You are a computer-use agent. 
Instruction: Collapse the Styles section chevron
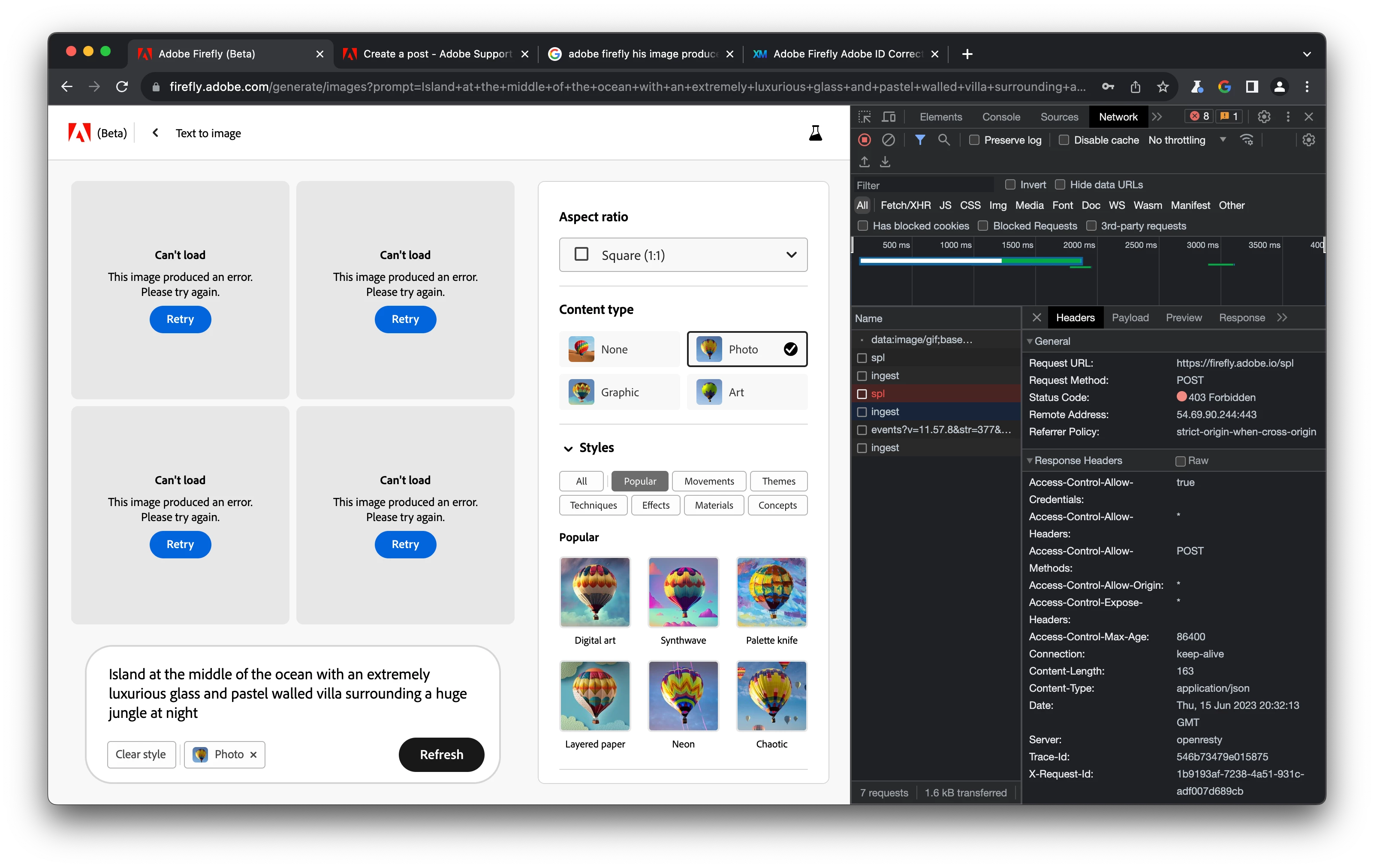(568, 449)
